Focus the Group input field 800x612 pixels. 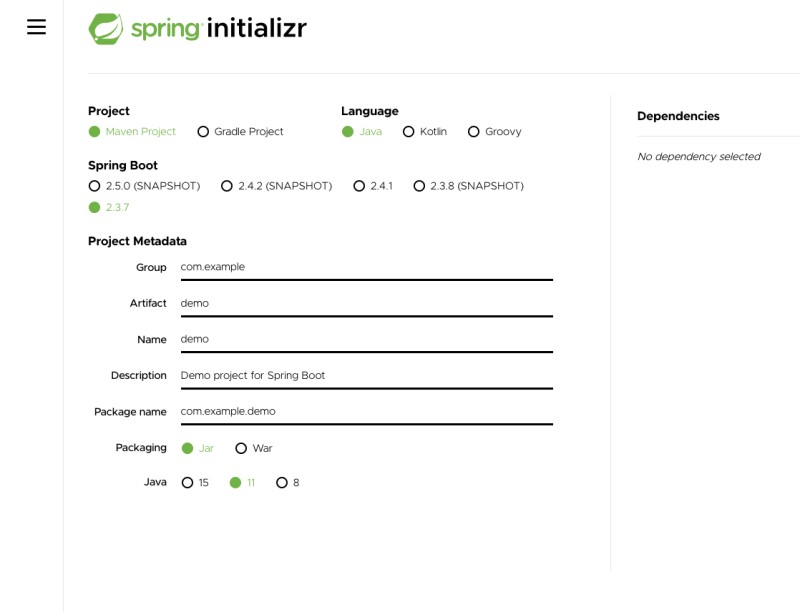click(x=366, y=268)
